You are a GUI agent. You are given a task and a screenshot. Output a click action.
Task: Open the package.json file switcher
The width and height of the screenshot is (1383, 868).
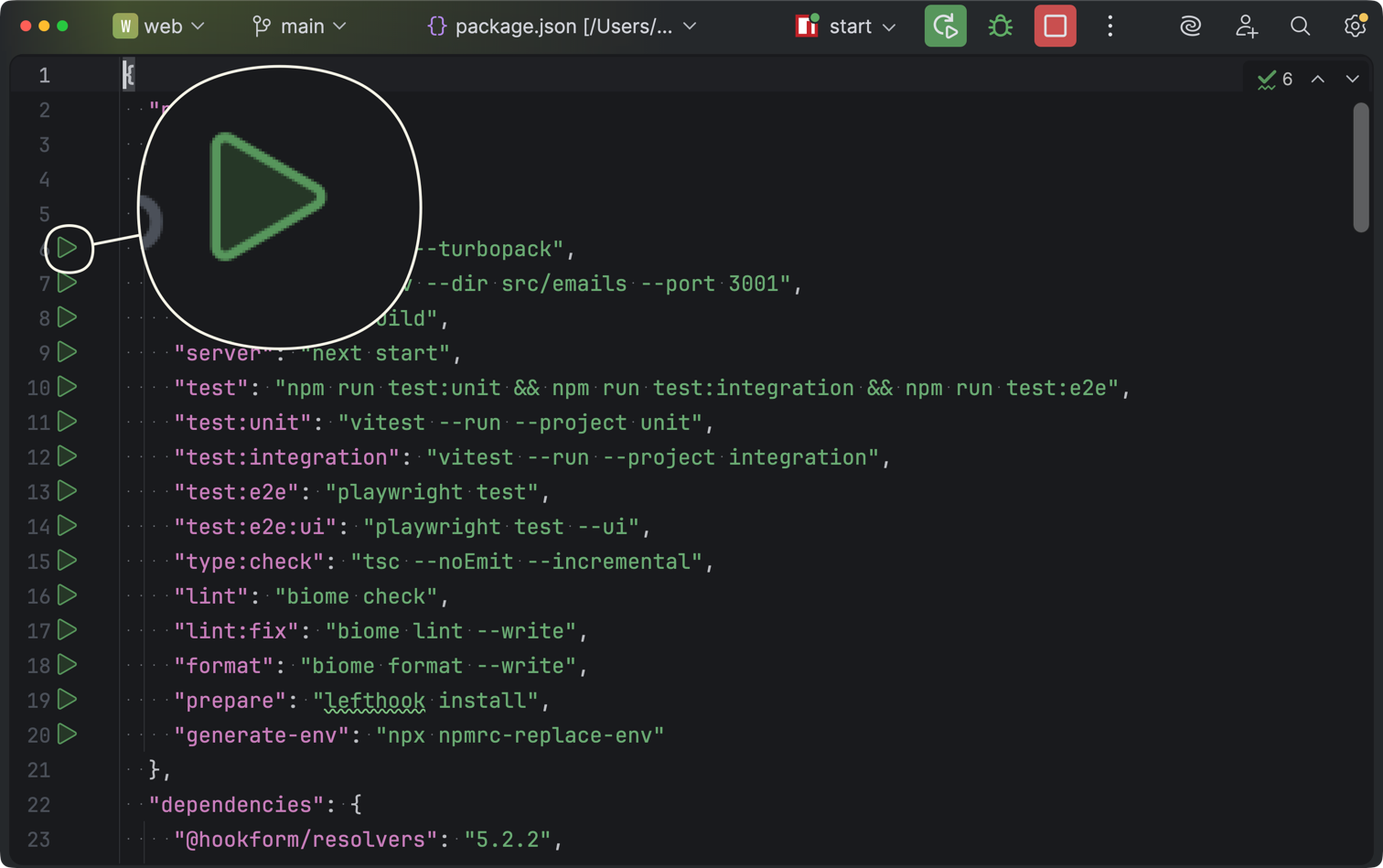click(x=562, y=27)
